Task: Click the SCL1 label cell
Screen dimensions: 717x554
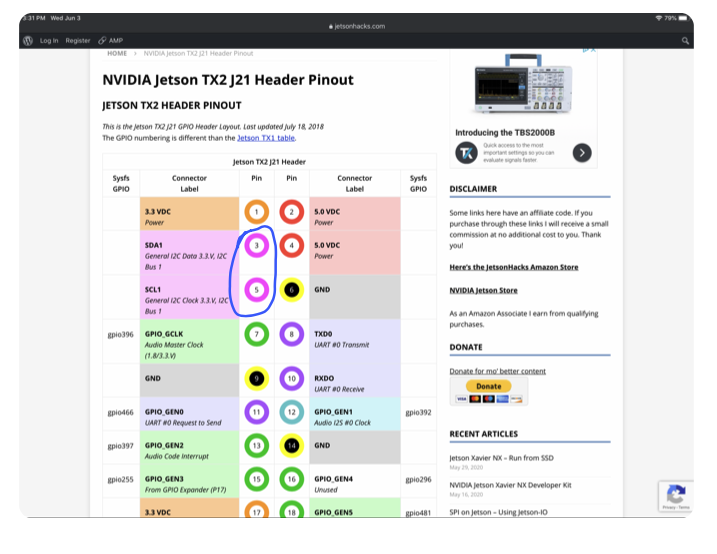Action: point(189,297)
